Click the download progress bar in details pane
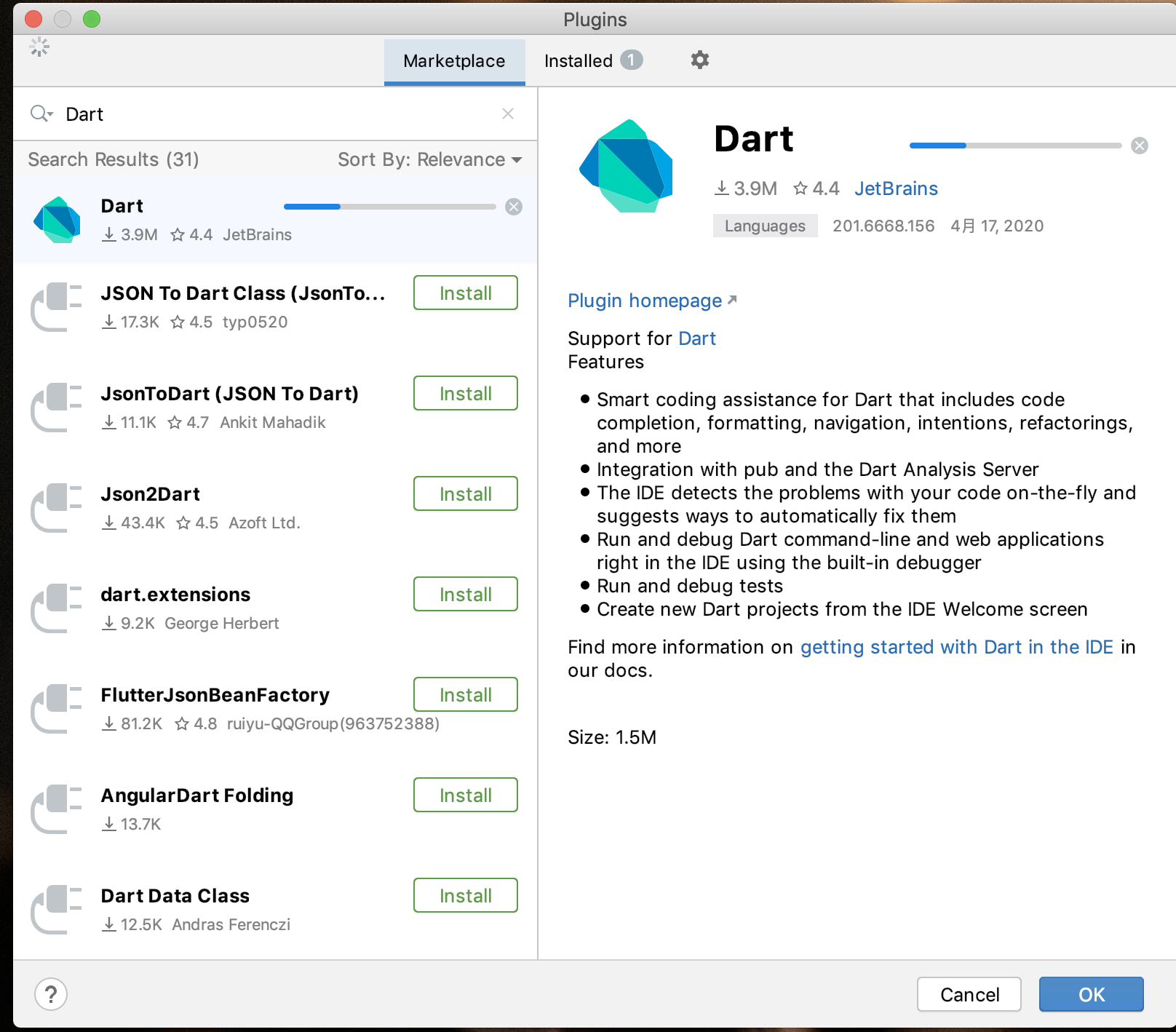1176x1032 pixels. (1015, 146)
